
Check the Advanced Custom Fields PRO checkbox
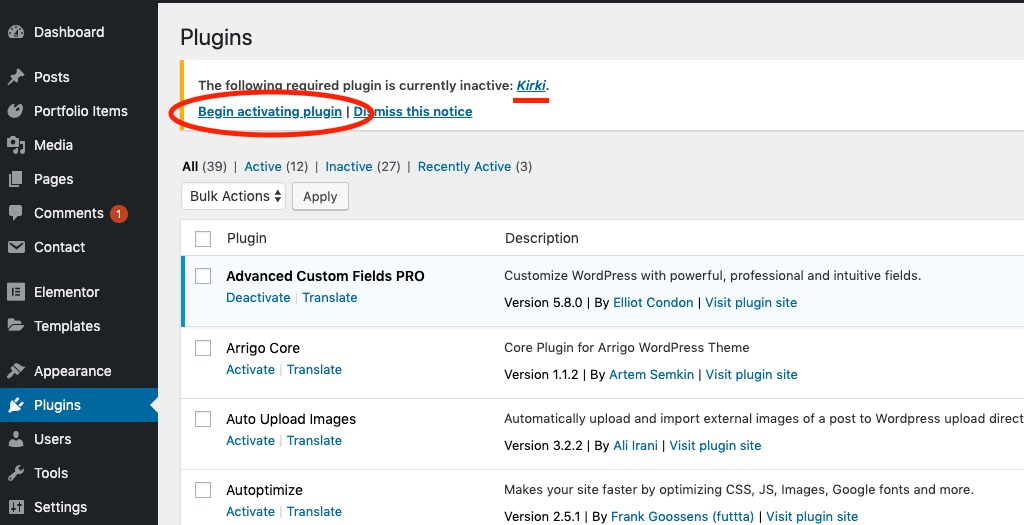203,276
